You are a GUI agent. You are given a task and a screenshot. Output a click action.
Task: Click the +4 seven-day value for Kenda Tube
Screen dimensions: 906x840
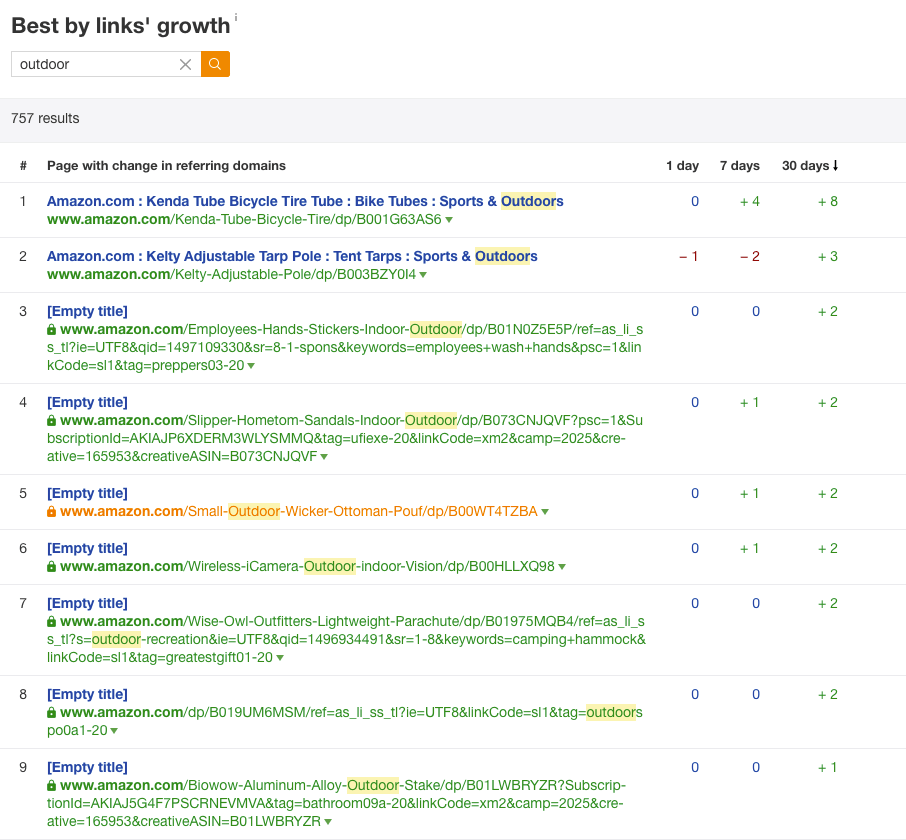[749, 202]
